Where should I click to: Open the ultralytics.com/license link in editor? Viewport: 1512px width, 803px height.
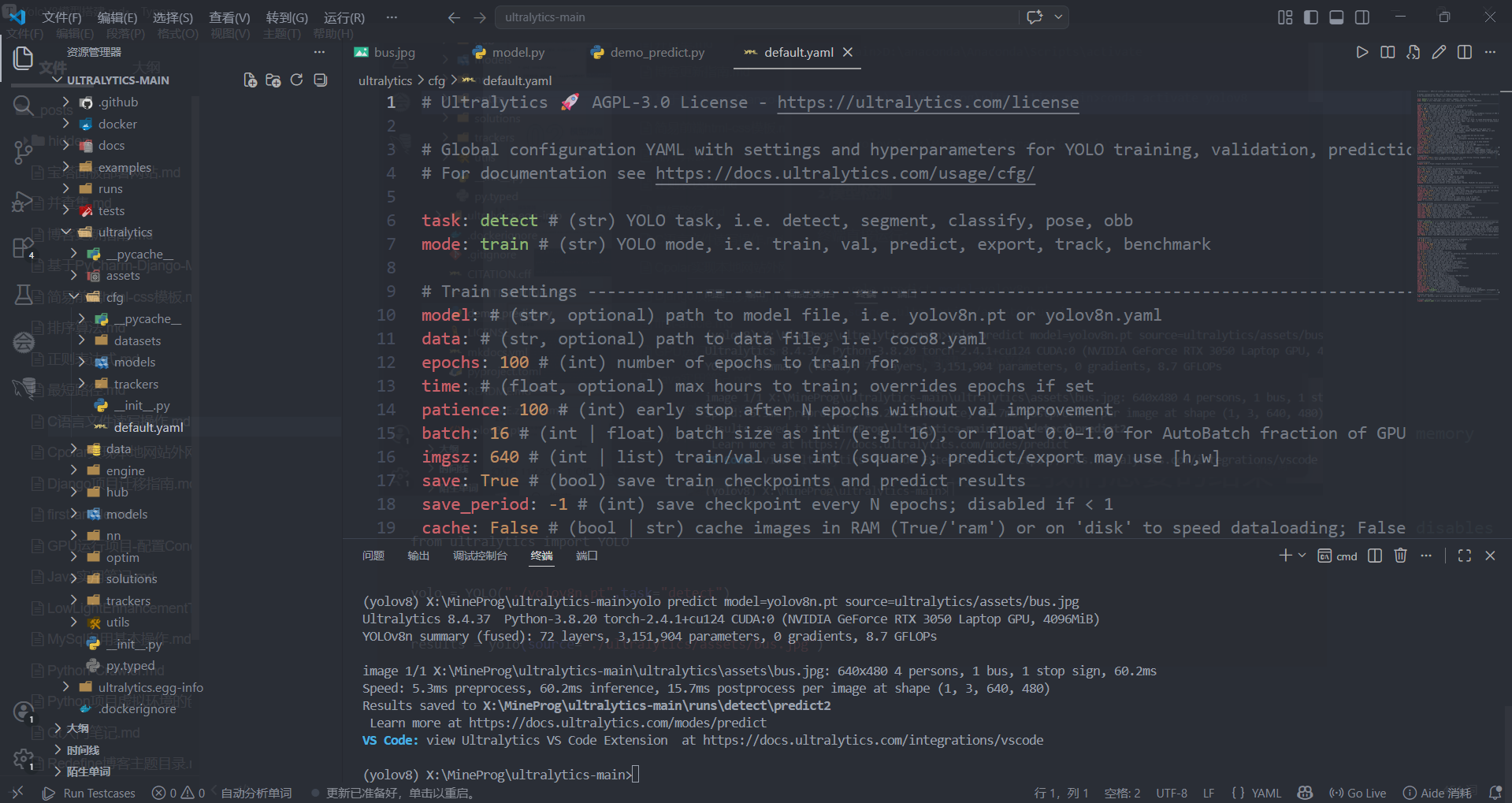coord(927,102)
